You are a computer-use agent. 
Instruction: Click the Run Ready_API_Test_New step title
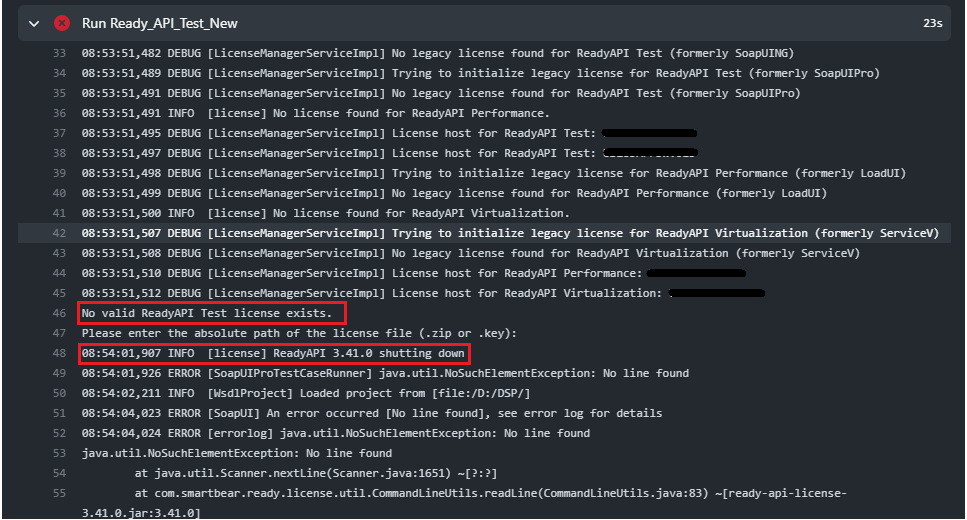[x=160, y=22]
